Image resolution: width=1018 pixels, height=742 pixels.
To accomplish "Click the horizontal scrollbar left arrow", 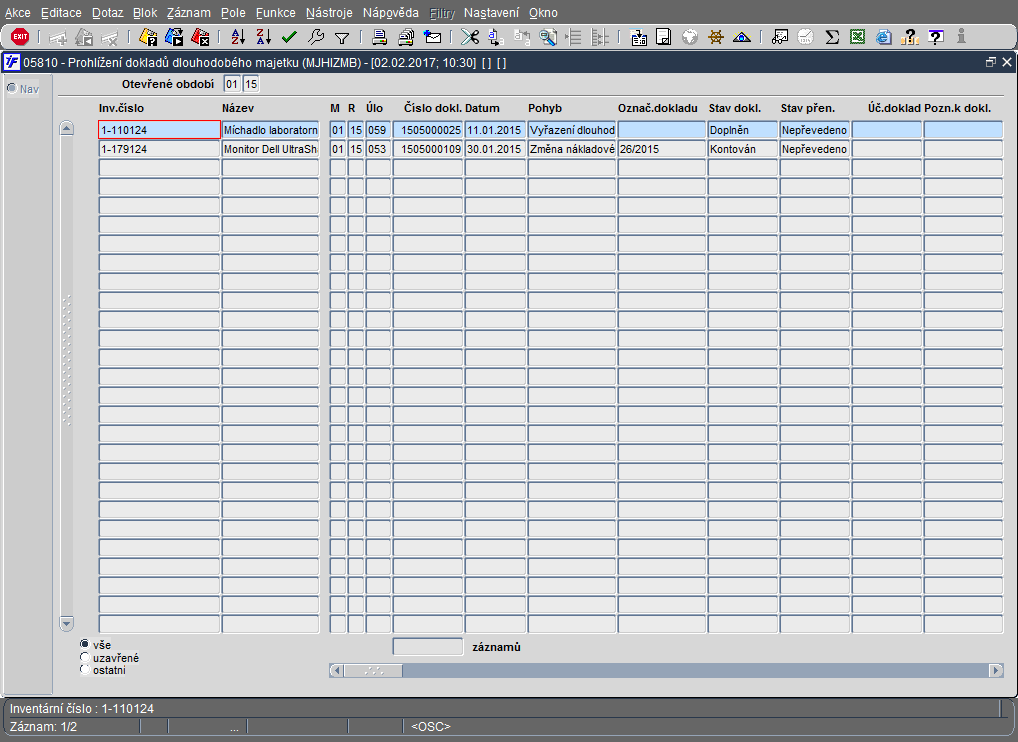I will point(336,671).
